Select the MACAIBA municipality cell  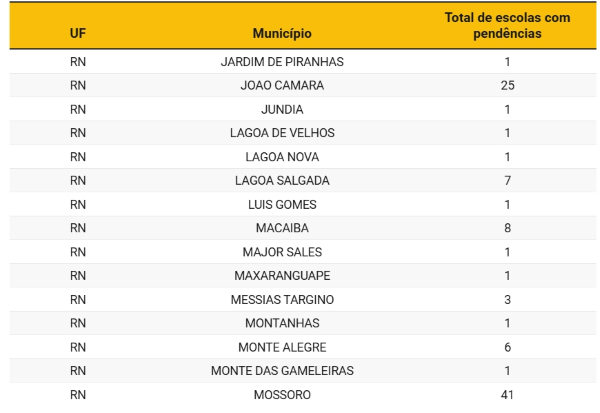[x=282, y=228]
